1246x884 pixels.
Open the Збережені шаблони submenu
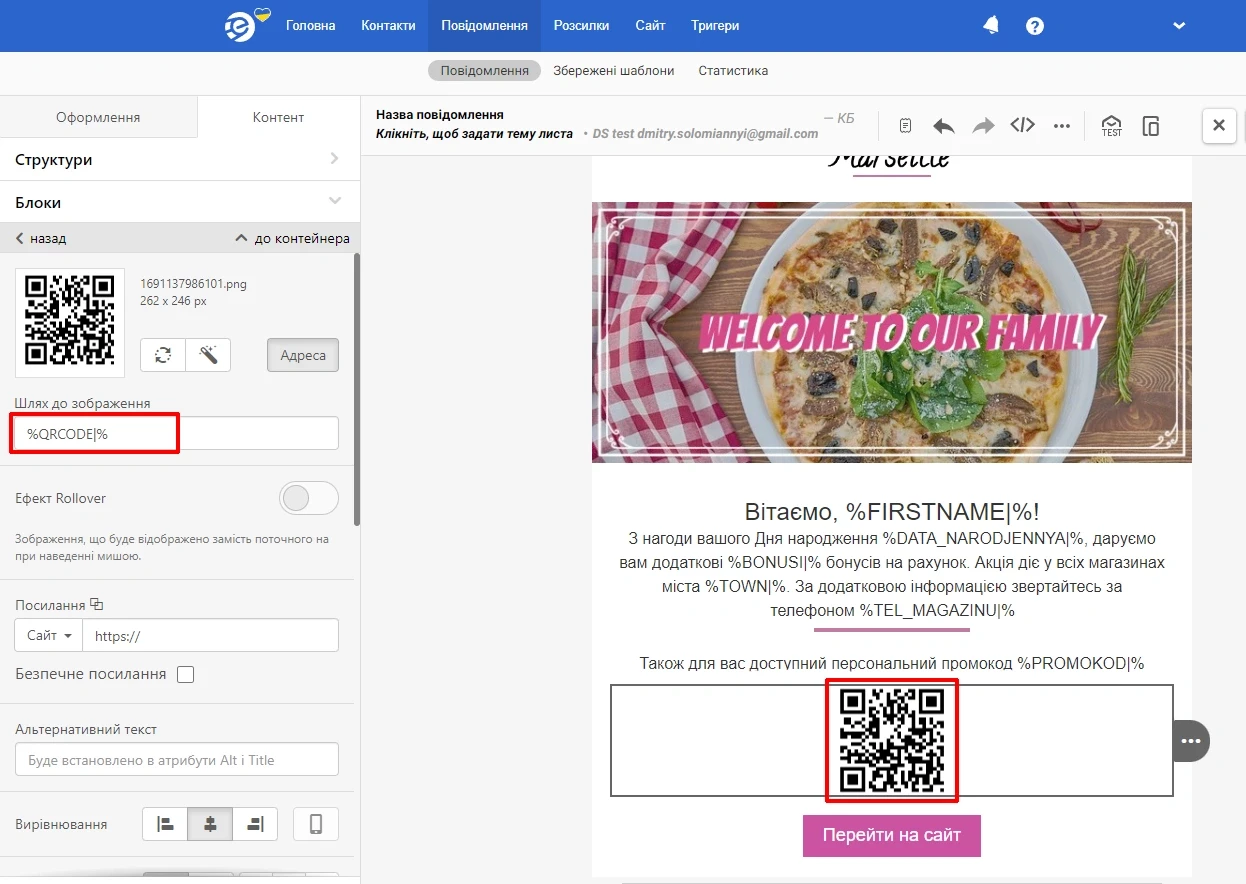[614, 71]
